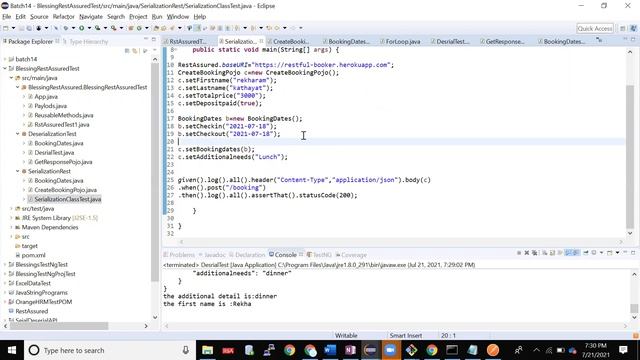The image size is (640, 360).
Task: Close the Serializatio... editor tab
Action: (x=261, y=41)
